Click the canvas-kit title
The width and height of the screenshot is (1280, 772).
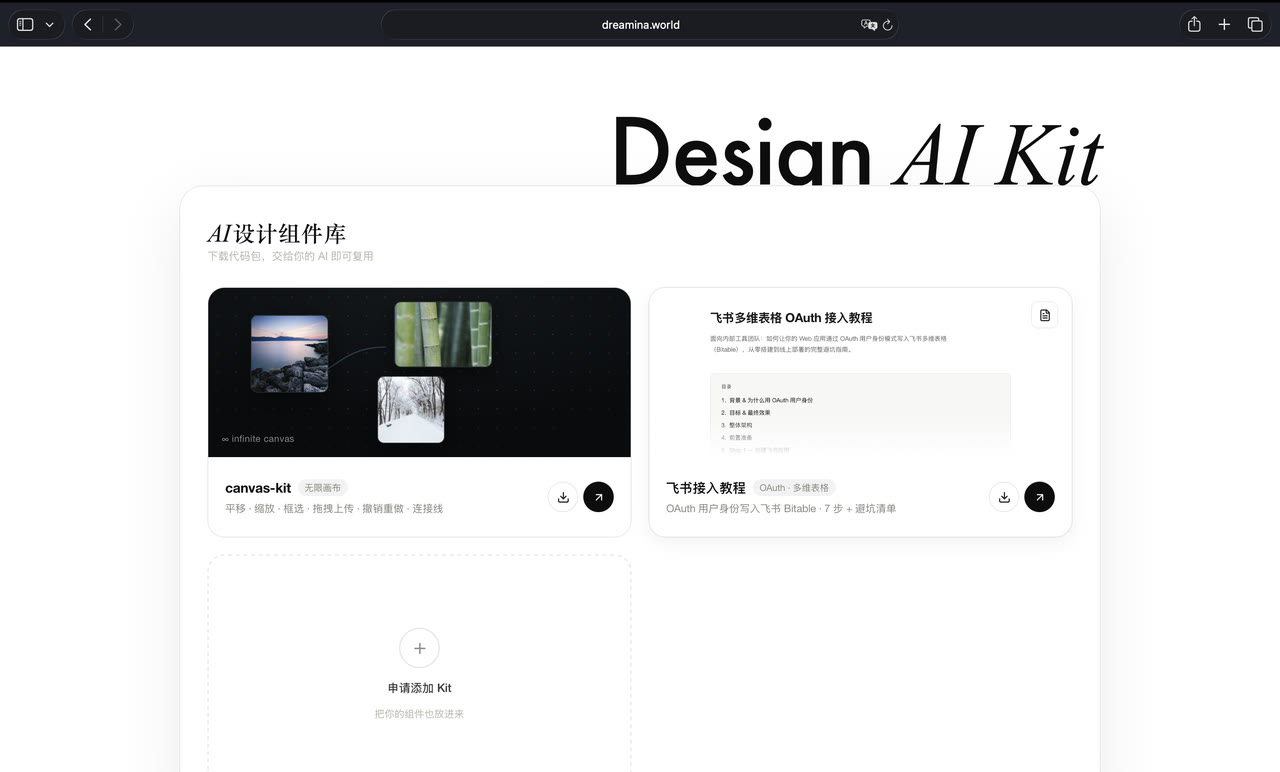258,488
